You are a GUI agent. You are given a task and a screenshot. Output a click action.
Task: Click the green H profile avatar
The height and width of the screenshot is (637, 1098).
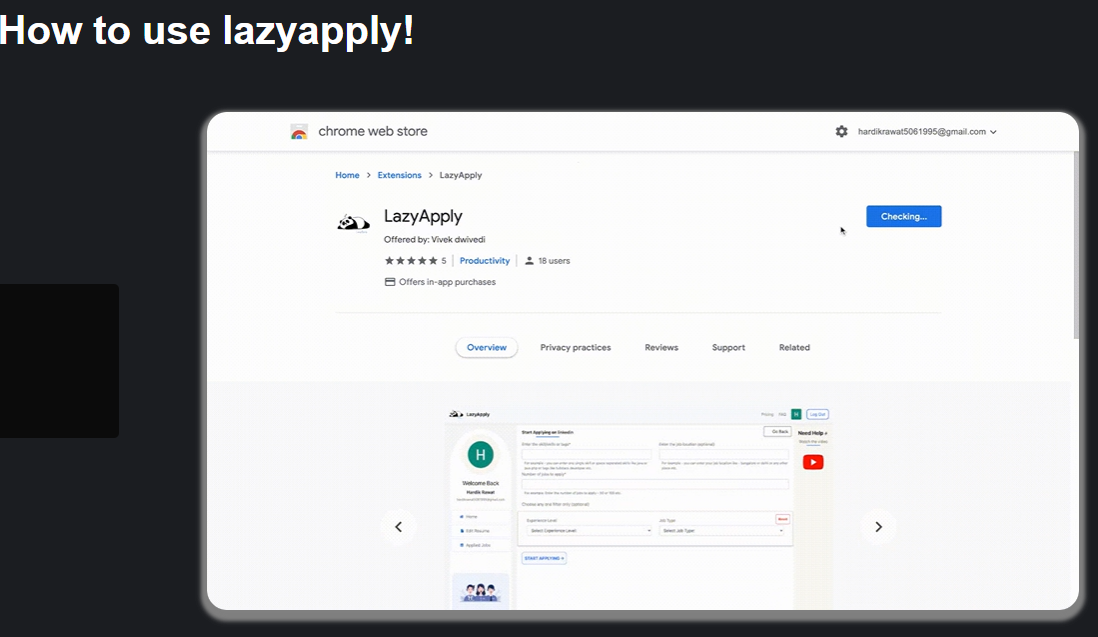pyautogui.click(x=480, y=455)
